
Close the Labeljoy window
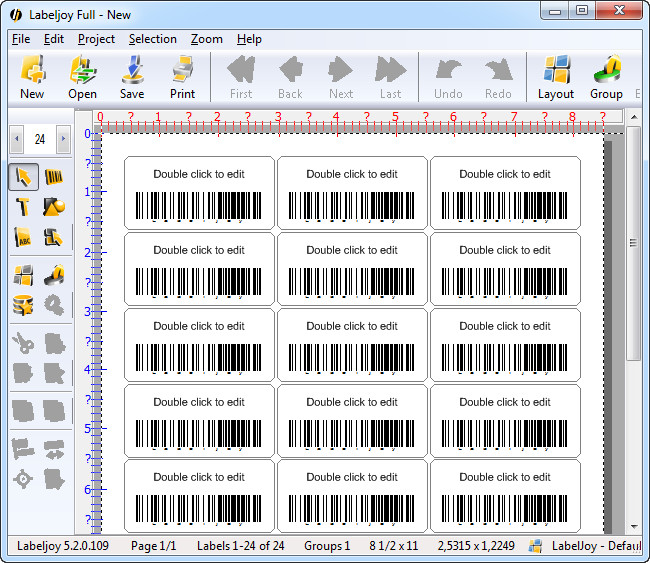coord(619,11)
